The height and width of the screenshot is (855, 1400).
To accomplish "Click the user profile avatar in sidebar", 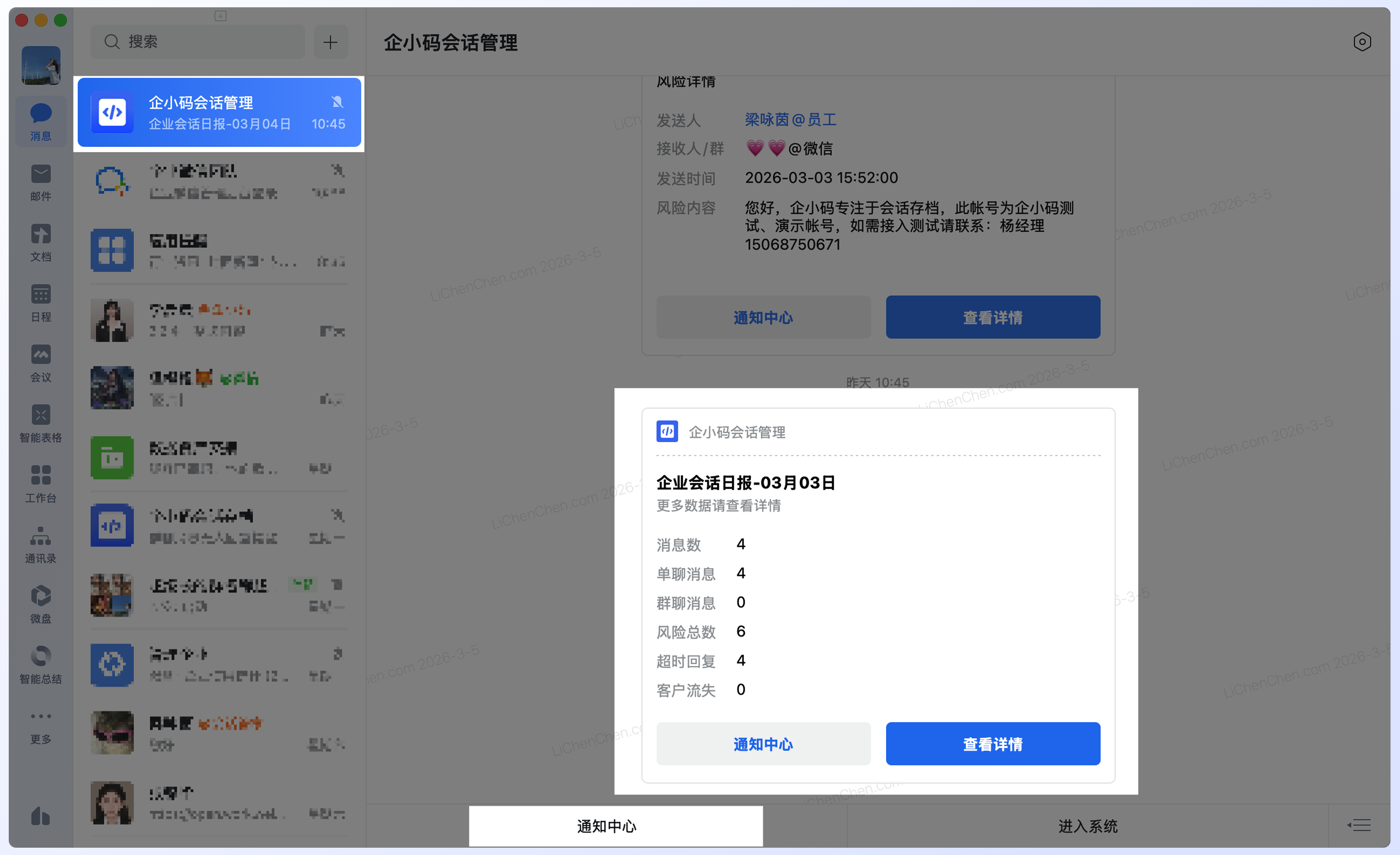I will click(x=41, y=65).
